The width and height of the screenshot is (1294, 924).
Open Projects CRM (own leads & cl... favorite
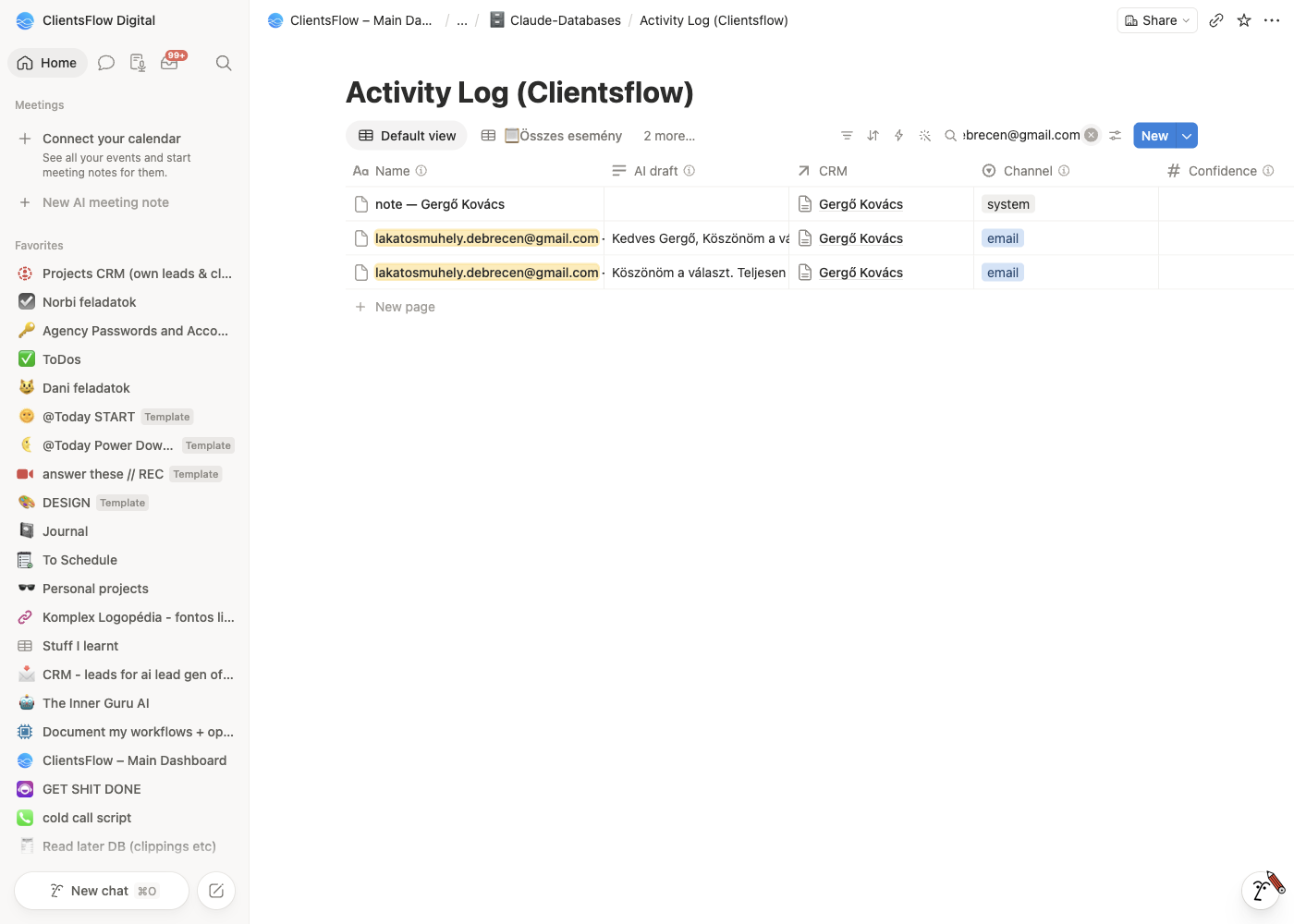125,274
